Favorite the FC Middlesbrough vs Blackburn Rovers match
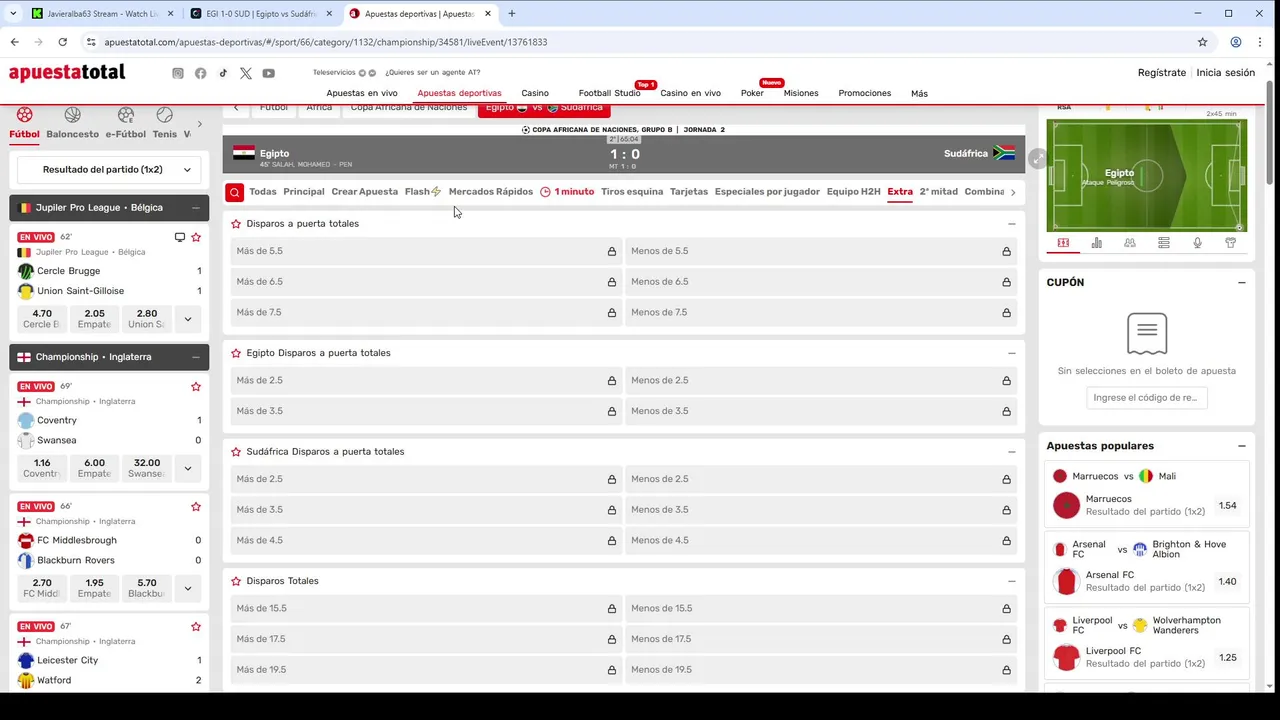Viewport: 1280px width, 720px height. [x=196, y=507]
